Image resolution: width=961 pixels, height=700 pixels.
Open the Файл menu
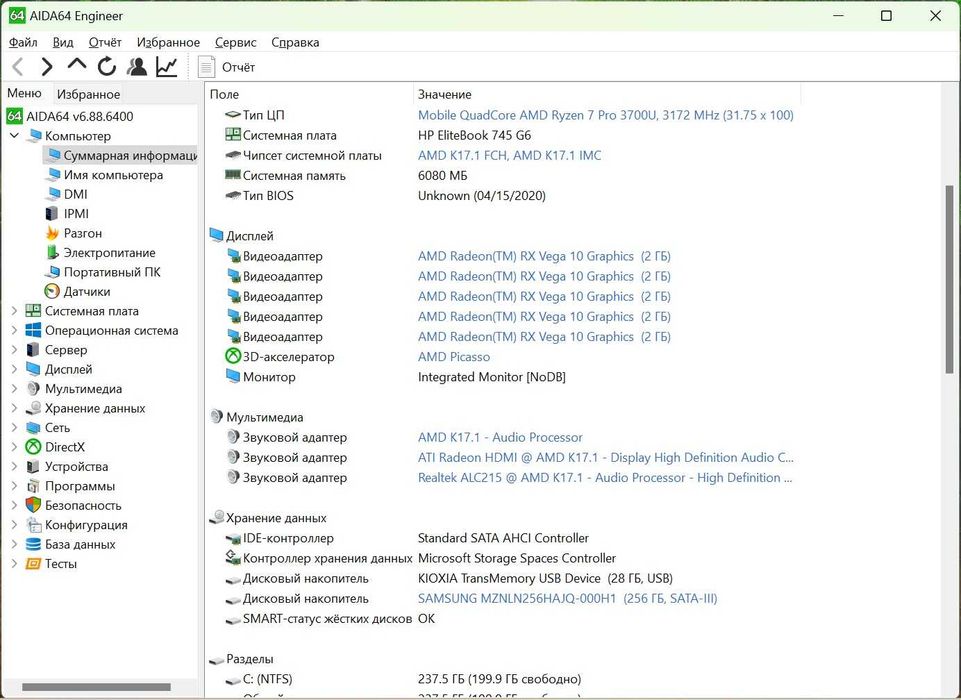tap(23, 42)
